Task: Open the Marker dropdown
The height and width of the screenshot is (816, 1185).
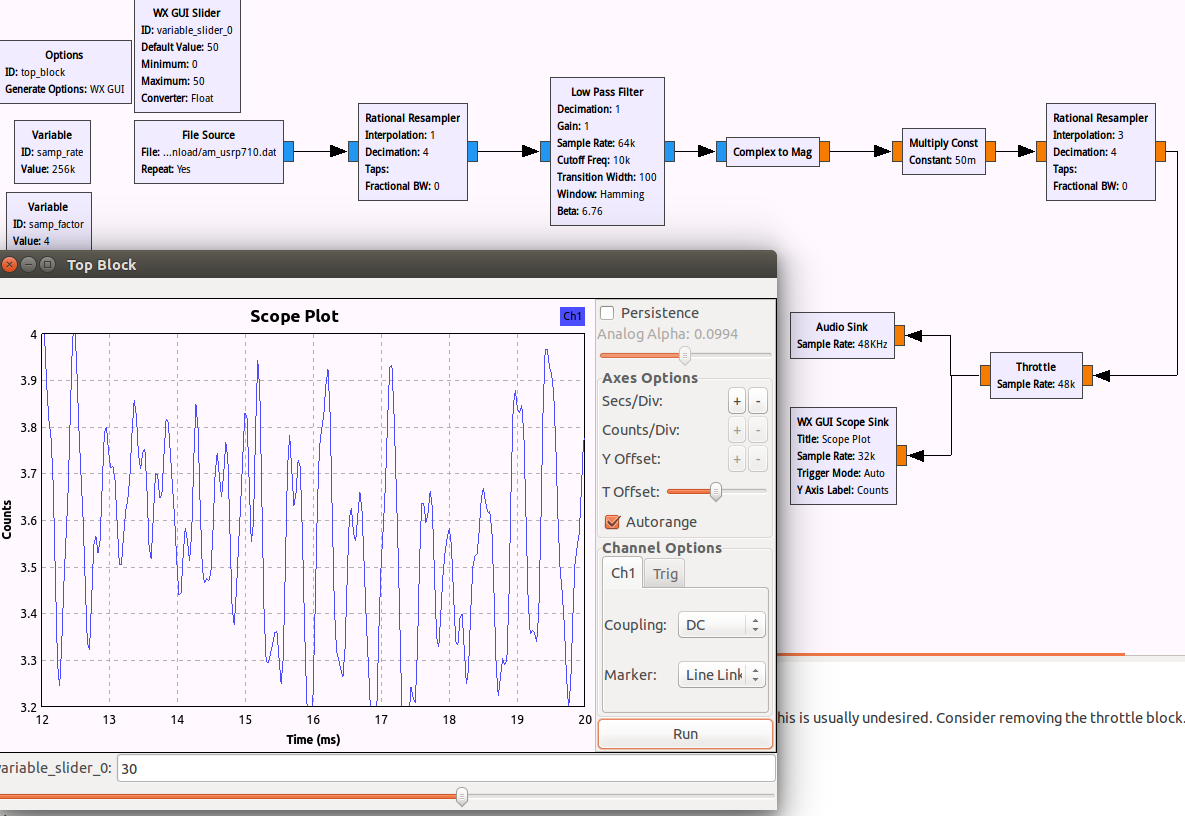Action: (721, 675)
